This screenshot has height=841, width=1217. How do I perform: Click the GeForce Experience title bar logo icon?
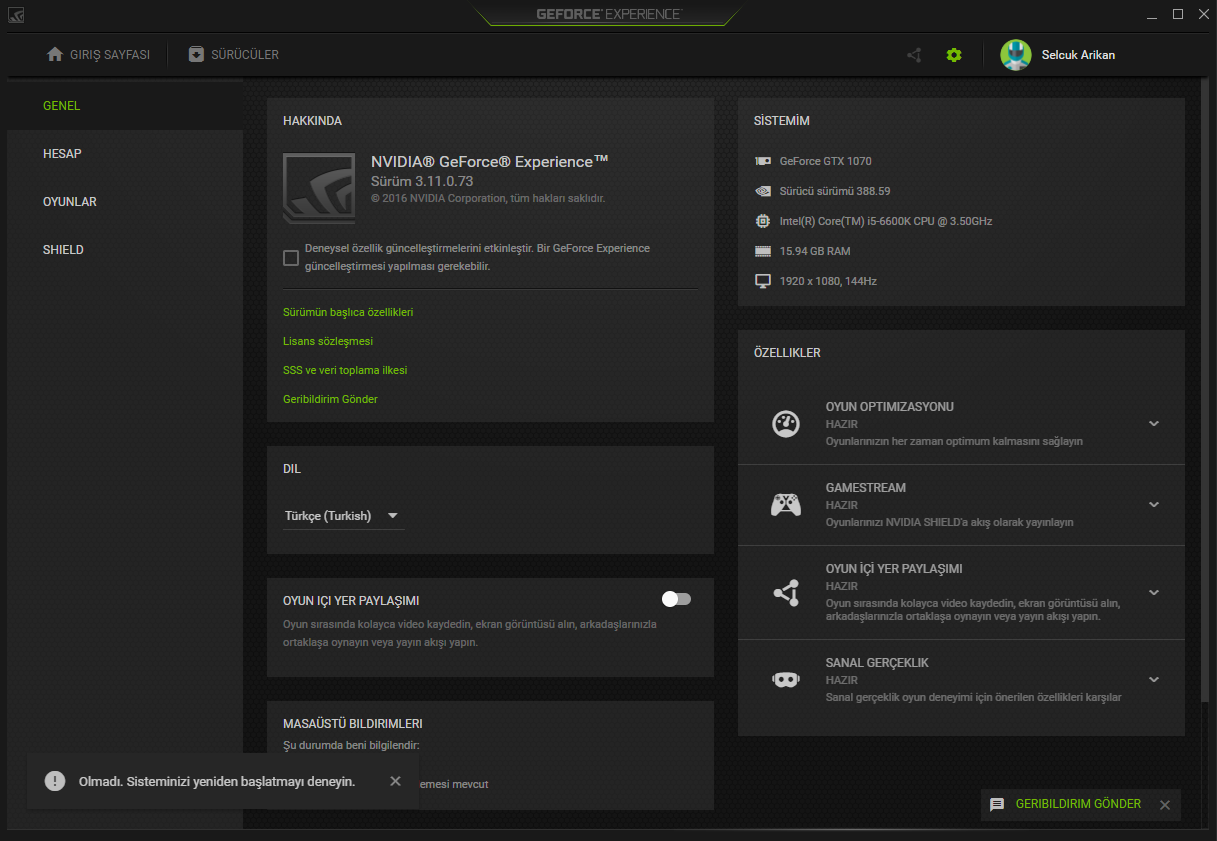tap(16, 15)
